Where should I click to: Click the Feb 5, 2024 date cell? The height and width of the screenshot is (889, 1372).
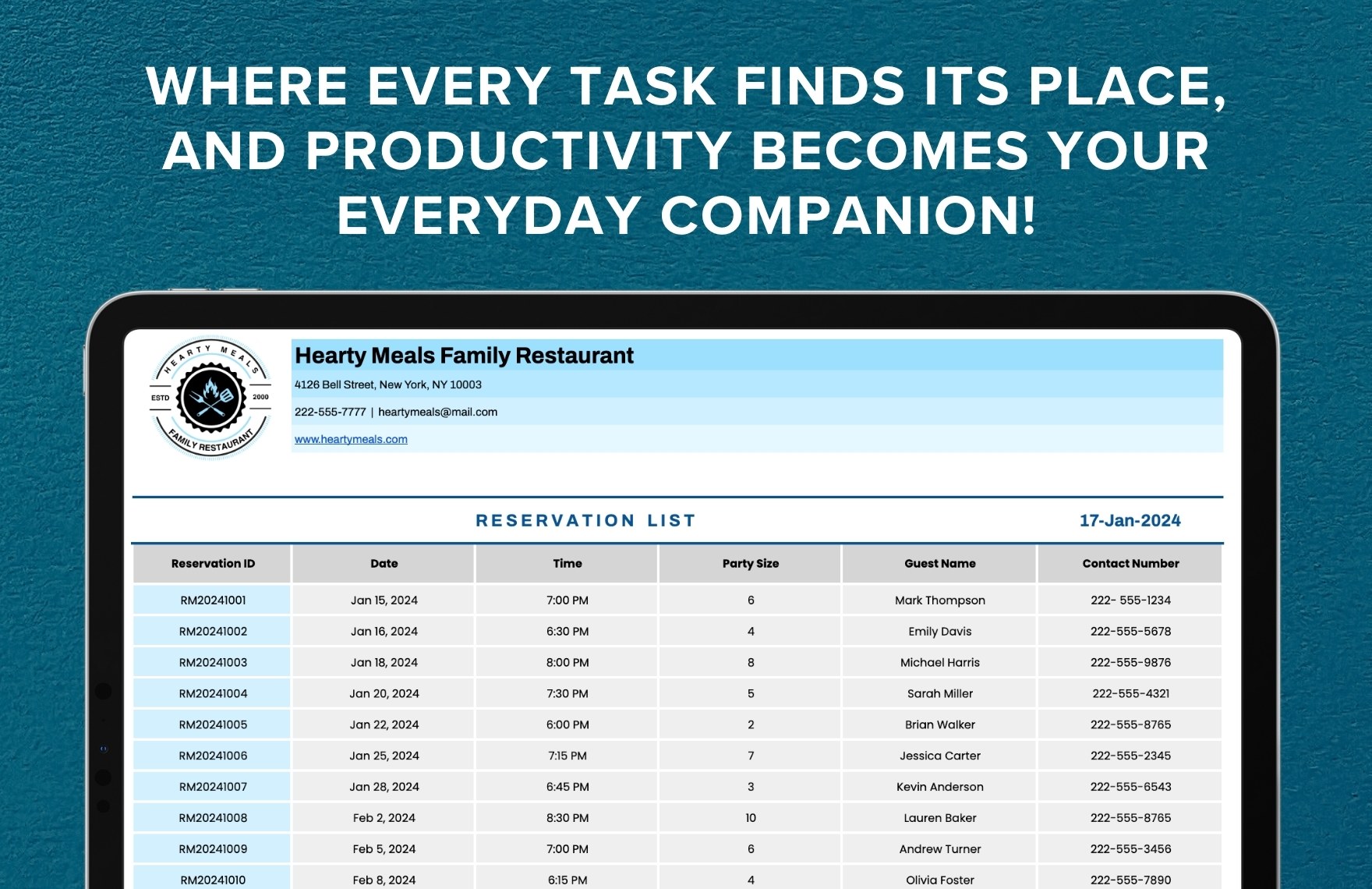tap(384, 849)
